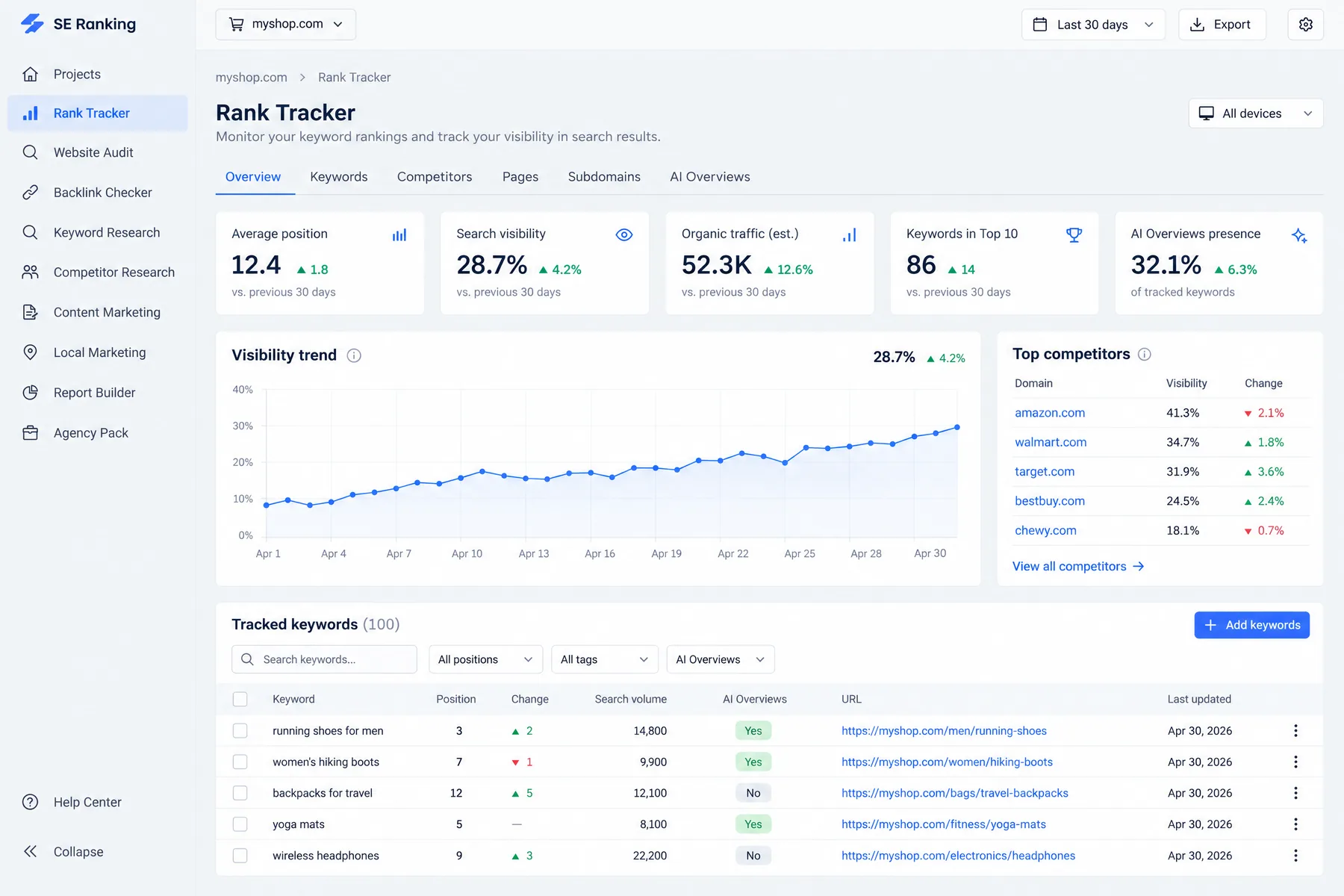Open the running-shoes URL link
1344x896 pixels.
(944, 731)
